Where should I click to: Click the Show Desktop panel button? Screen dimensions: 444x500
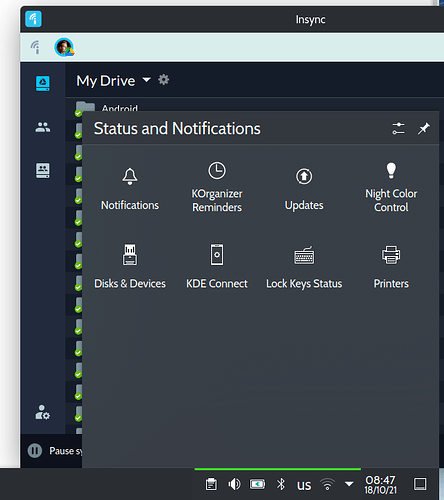tap(420, 484)
